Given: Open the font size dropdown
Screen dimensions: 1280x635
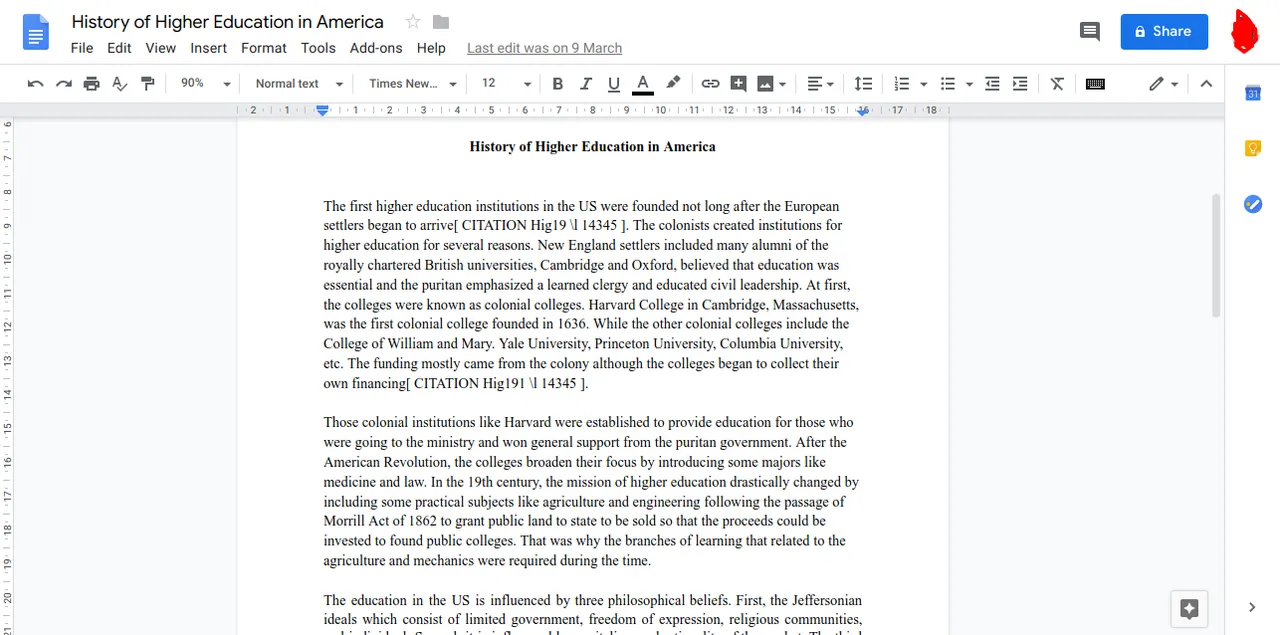Looking at the screenshot, I should [x=506, y=84].
